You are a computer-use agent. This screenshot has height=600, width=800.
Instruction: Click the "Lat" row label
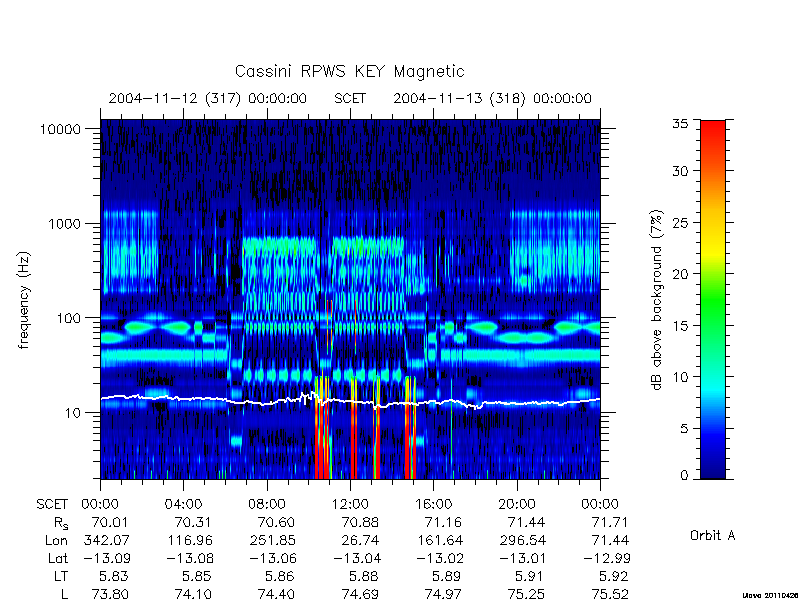(58, 558)
